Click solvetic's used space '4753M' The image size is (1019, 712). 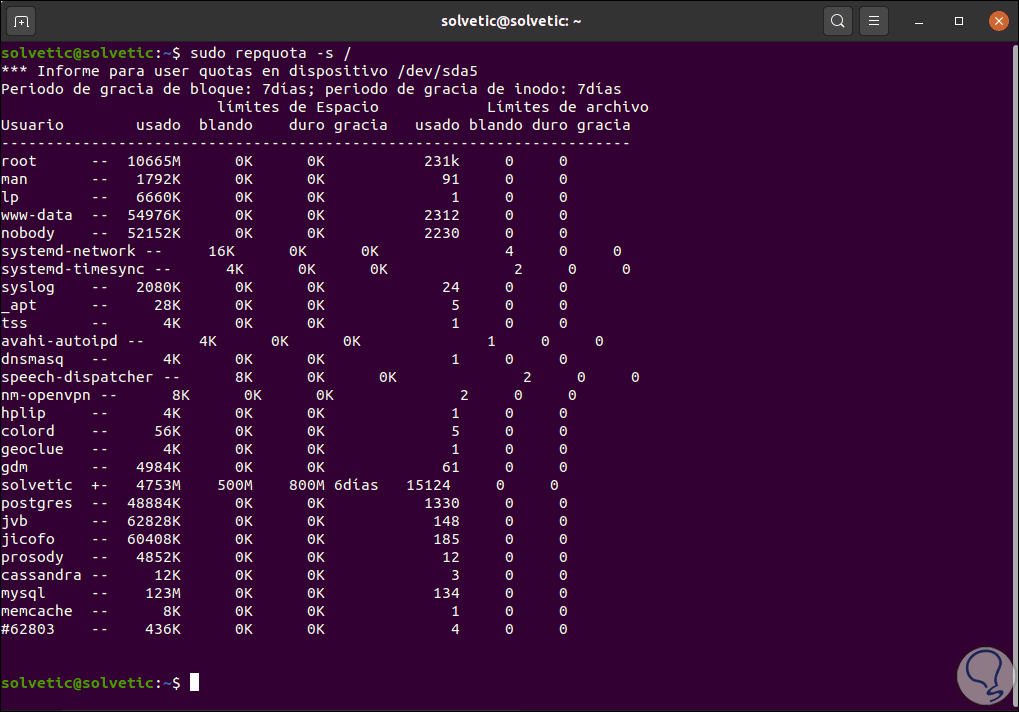click(159, 485)
